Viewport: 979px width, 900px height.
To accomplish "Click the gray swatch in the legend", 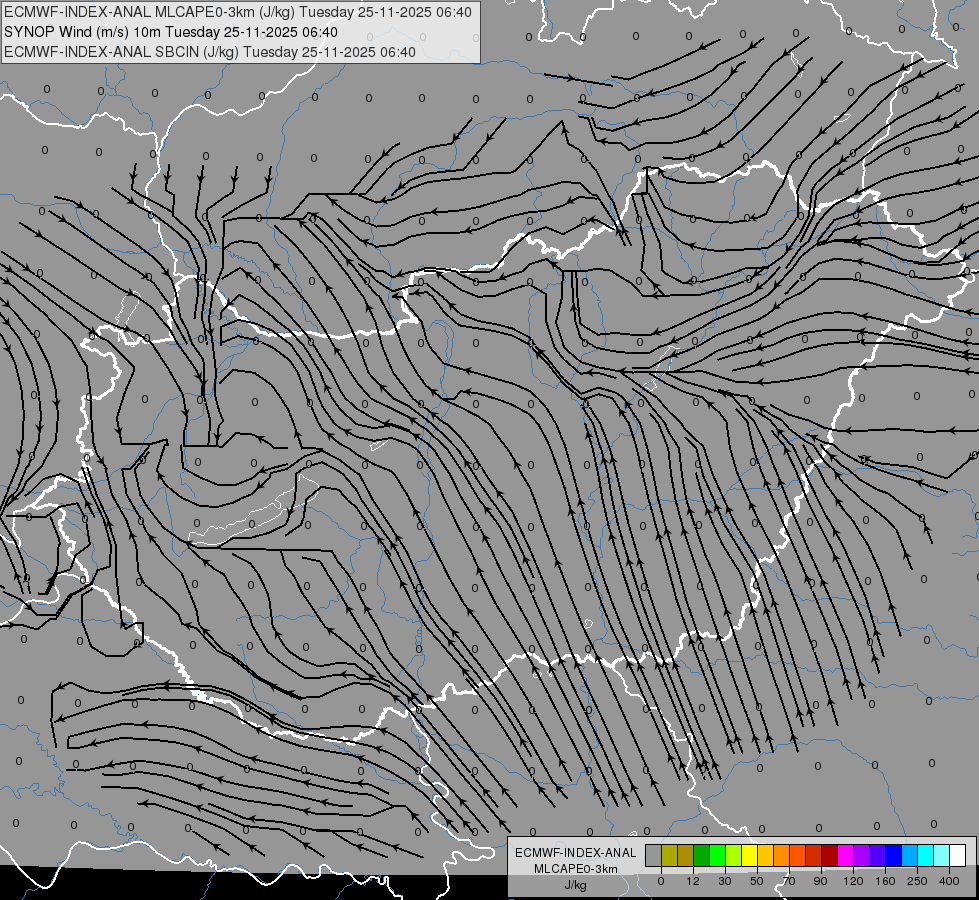I will tap(653, 855).
